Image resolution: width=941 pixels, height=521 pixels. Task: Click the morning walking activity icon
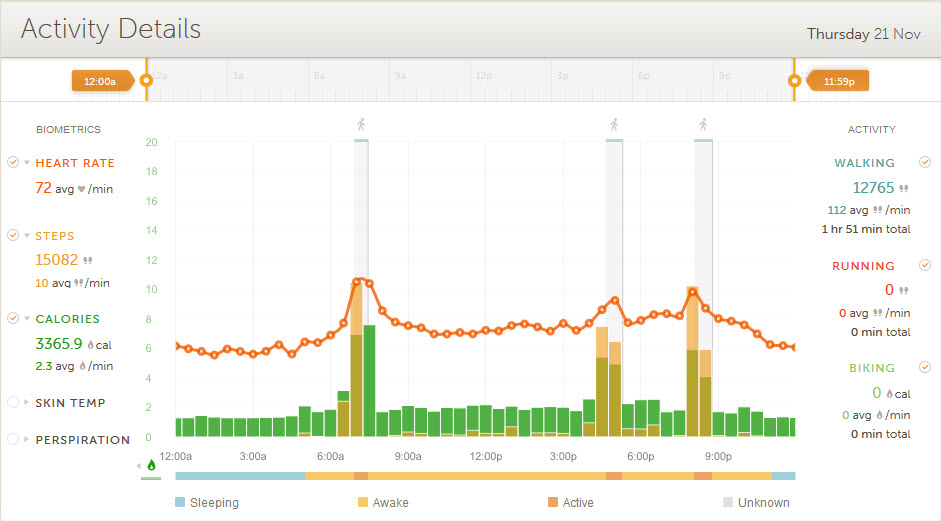(361, 125)
